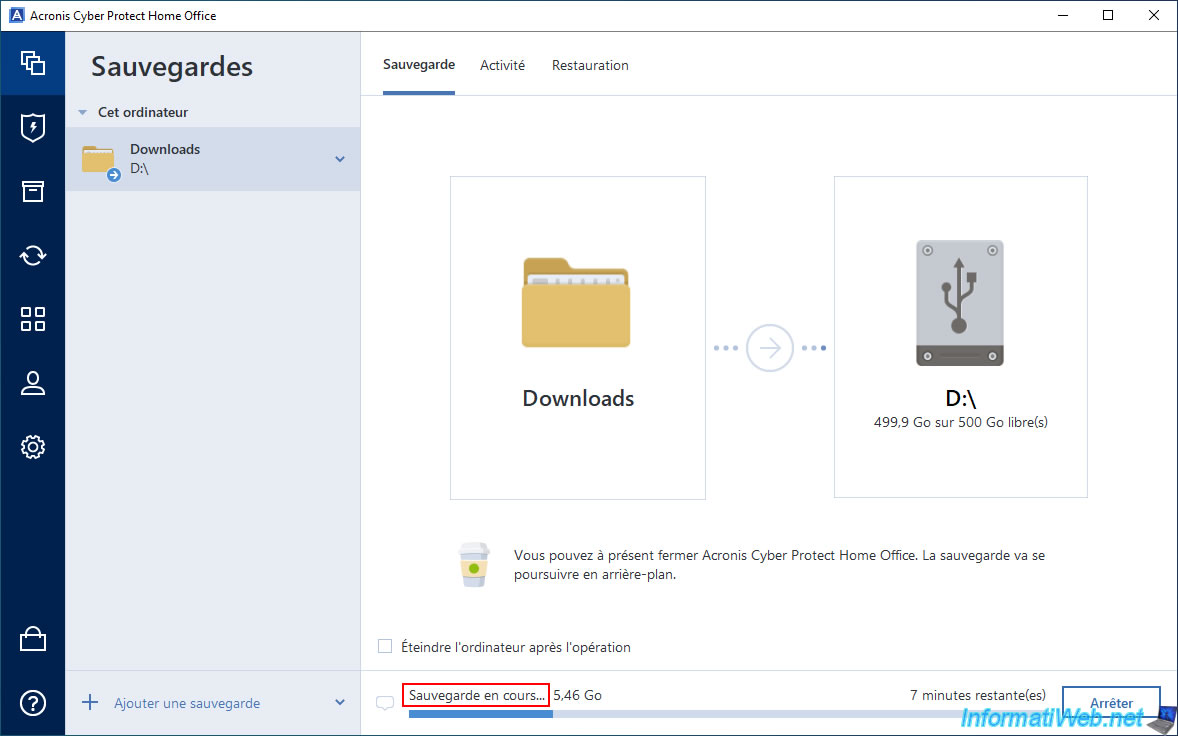The width and height of the screenshot is (1178, 736).
Task: Collapse the 'Cet ordinateur' group
Action: [x=83, y=113]
